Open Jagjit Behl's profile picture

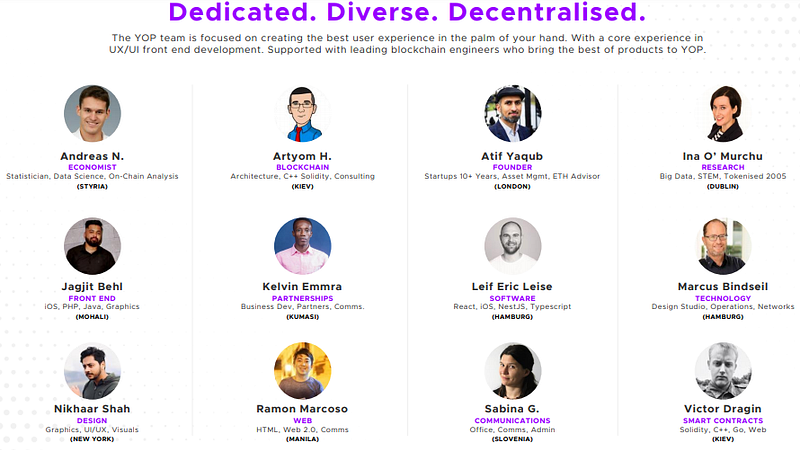92,246
